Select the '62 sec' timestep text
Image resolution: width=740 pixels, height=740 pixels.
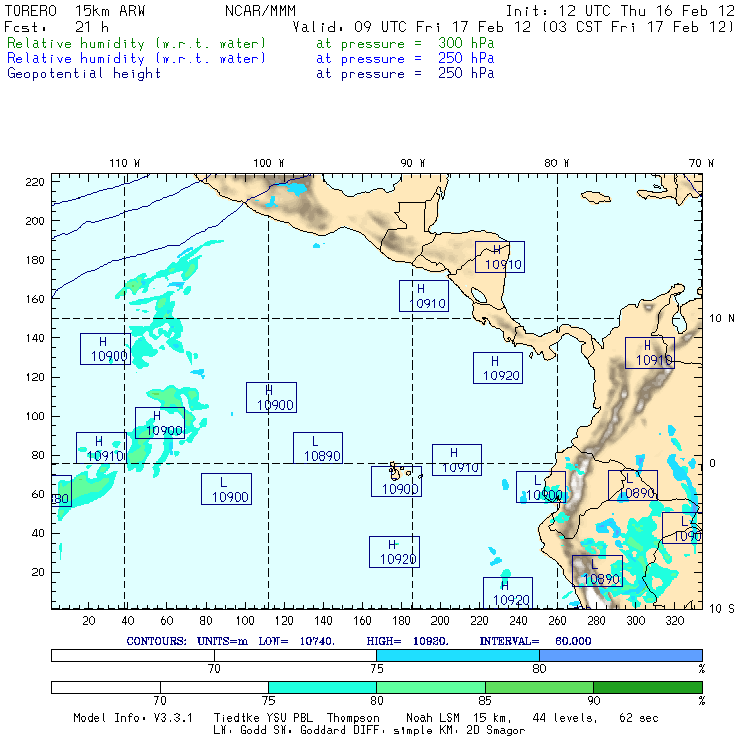tap(639, 718)
